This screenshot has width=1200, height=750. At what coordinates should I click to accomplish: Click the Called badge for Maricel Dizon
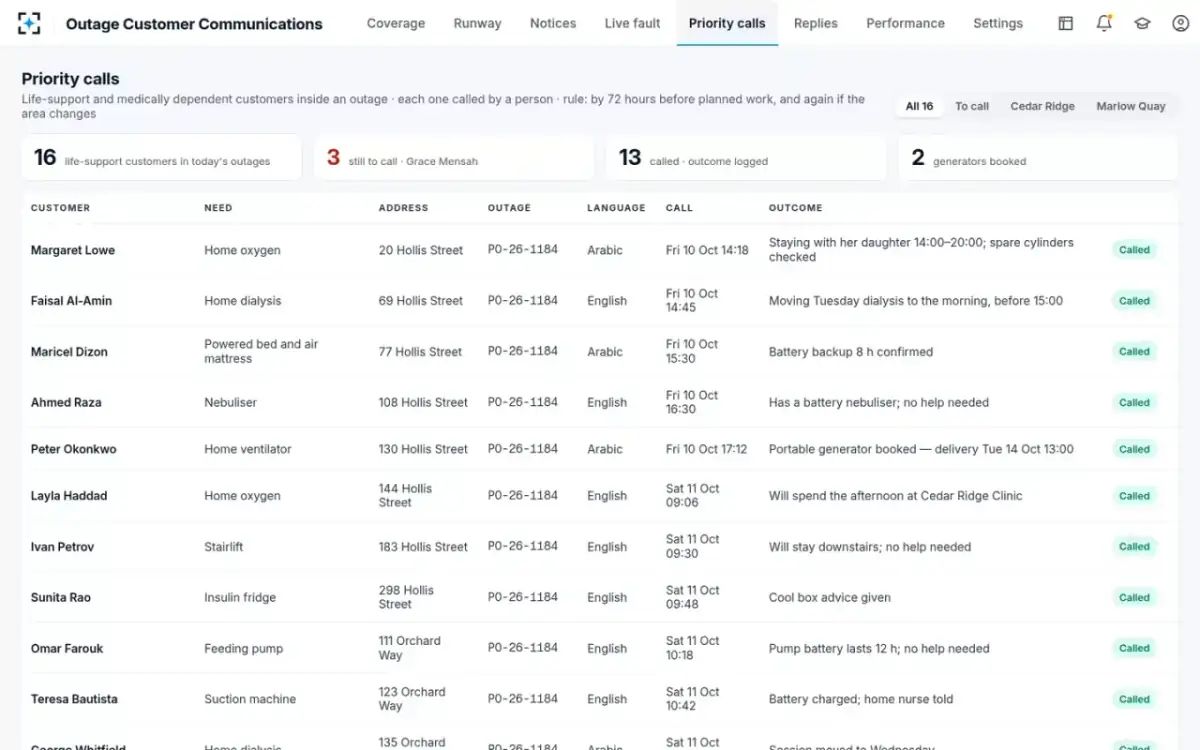coord(1134,352)
